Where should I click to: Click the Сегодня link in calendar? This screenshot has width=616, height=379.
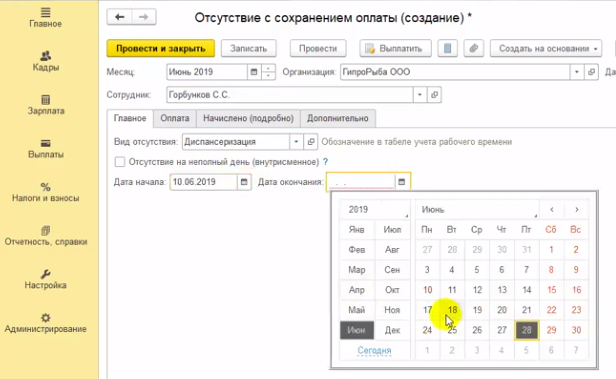pos(374,350)
